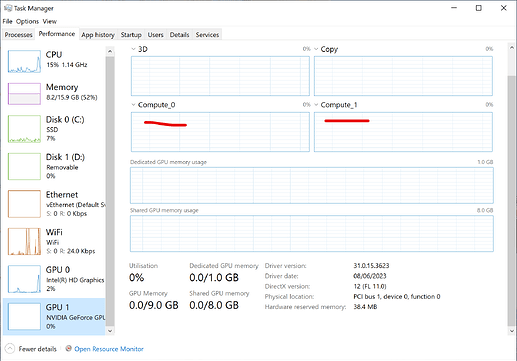Maximize the Task Manager window
The image size is (517, 361).
pos(479,8)
